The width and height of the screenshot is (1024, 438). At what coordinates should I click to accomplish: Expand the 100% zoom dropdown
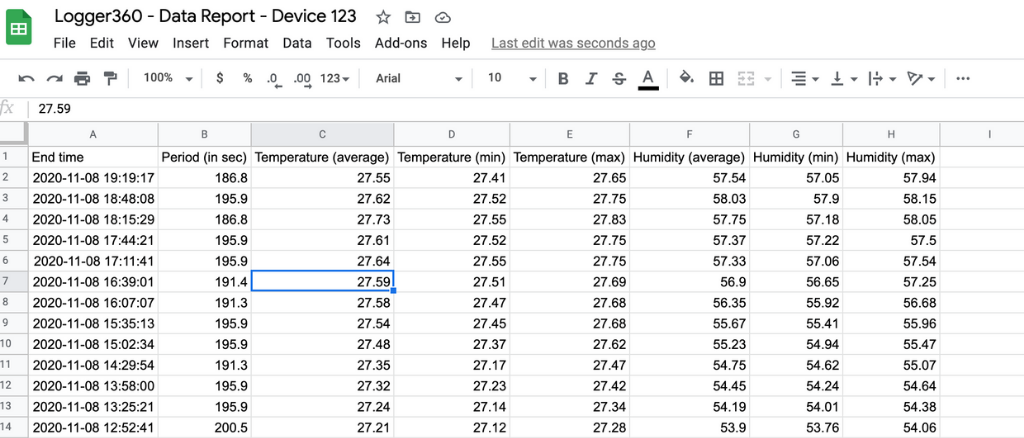pos(168,78)
